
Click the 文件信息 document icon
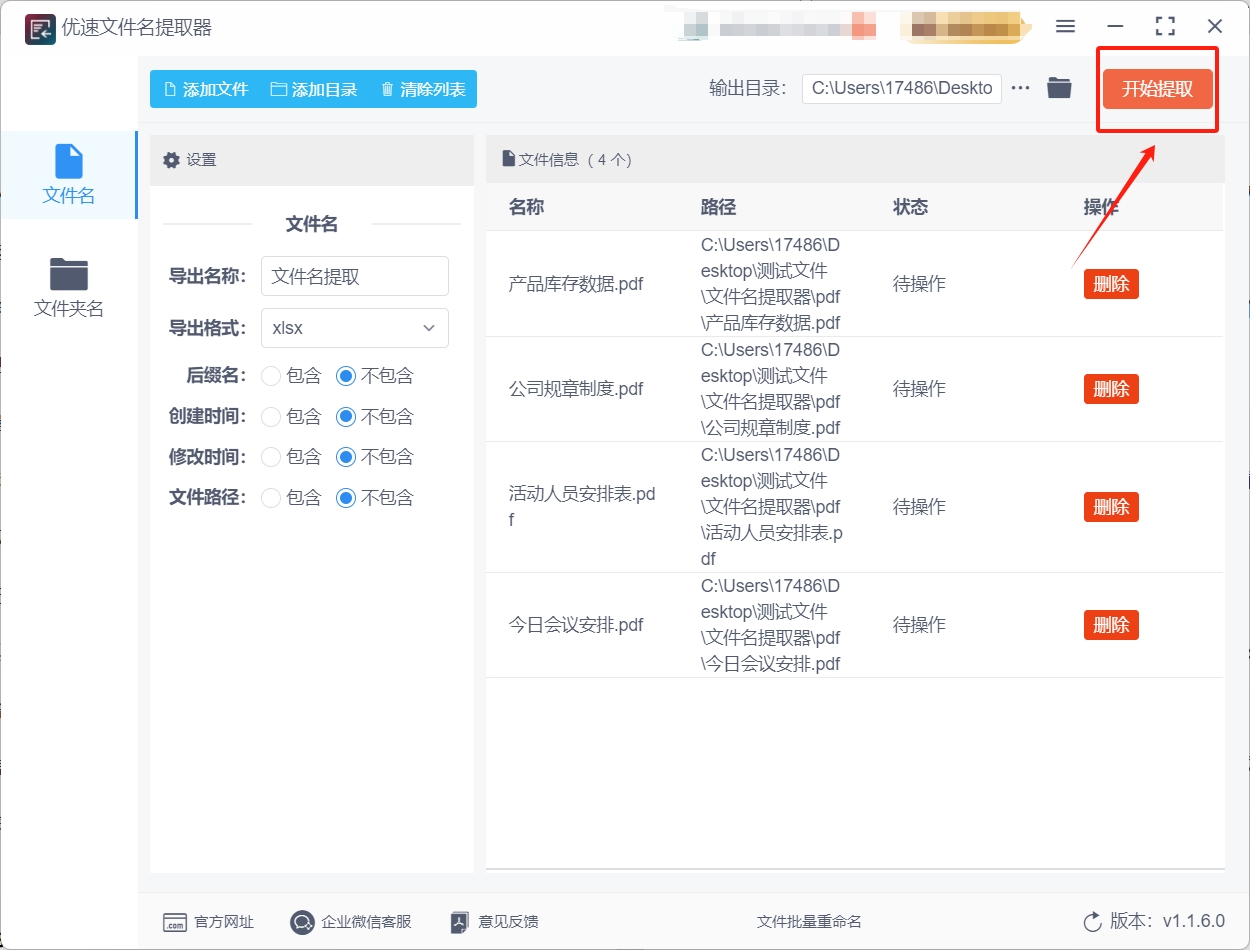[x=509, y=159]
